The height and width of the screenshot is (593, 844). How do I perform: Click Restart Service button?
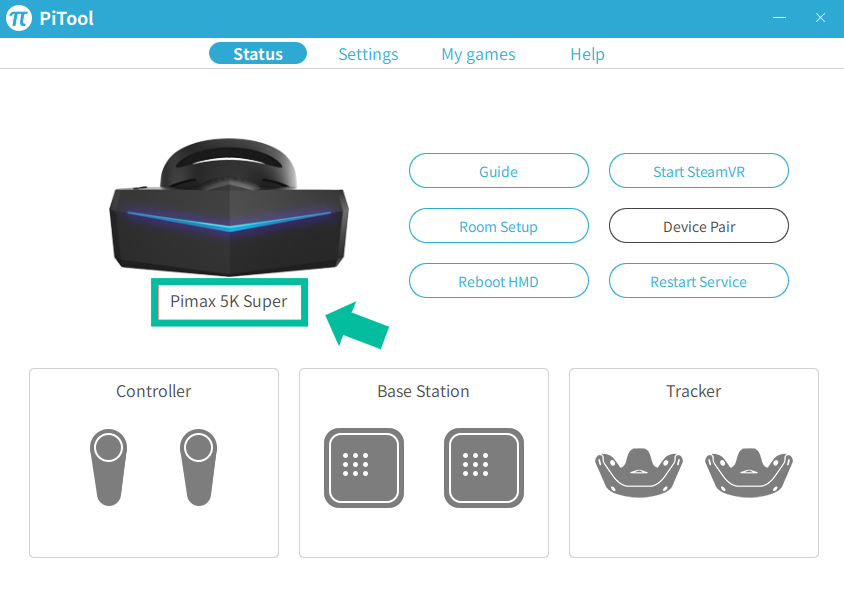click(x=699, y=280)
